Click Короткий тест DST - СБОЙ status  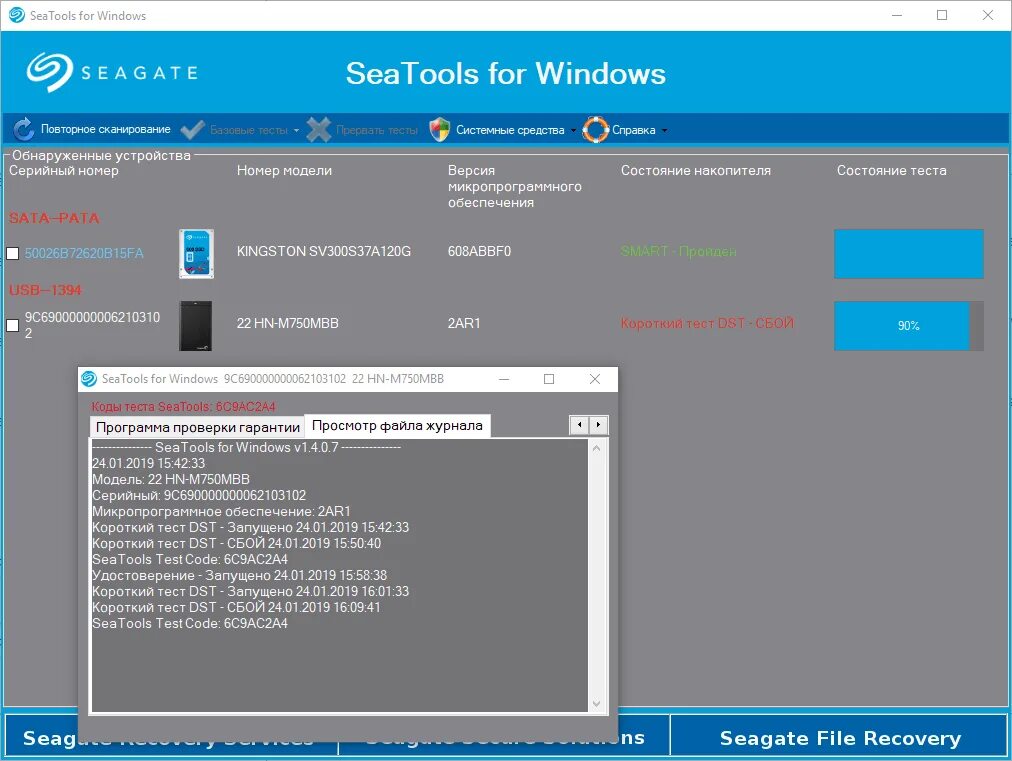point(707,323)
